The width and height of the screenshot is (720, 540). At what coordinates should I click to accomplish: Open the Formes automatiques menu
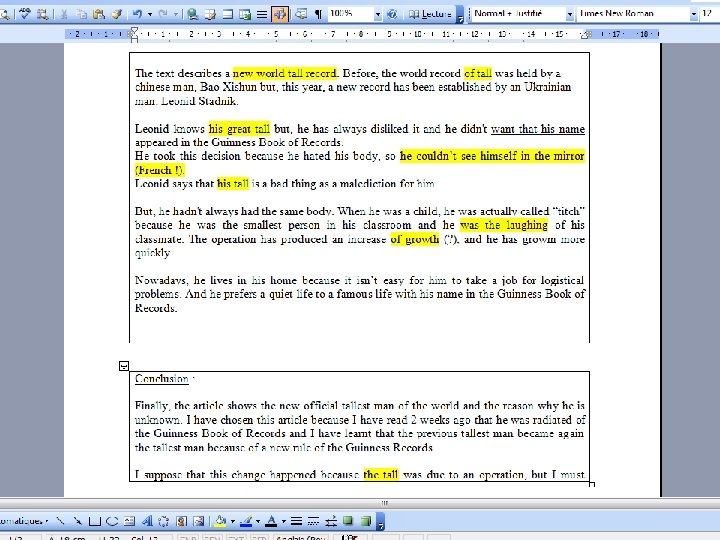[24, 521]
